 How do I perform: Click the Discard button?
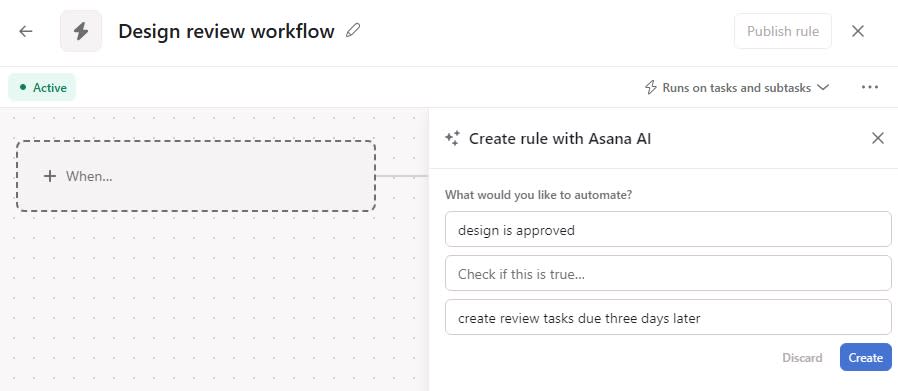click(x=802, y=357)
